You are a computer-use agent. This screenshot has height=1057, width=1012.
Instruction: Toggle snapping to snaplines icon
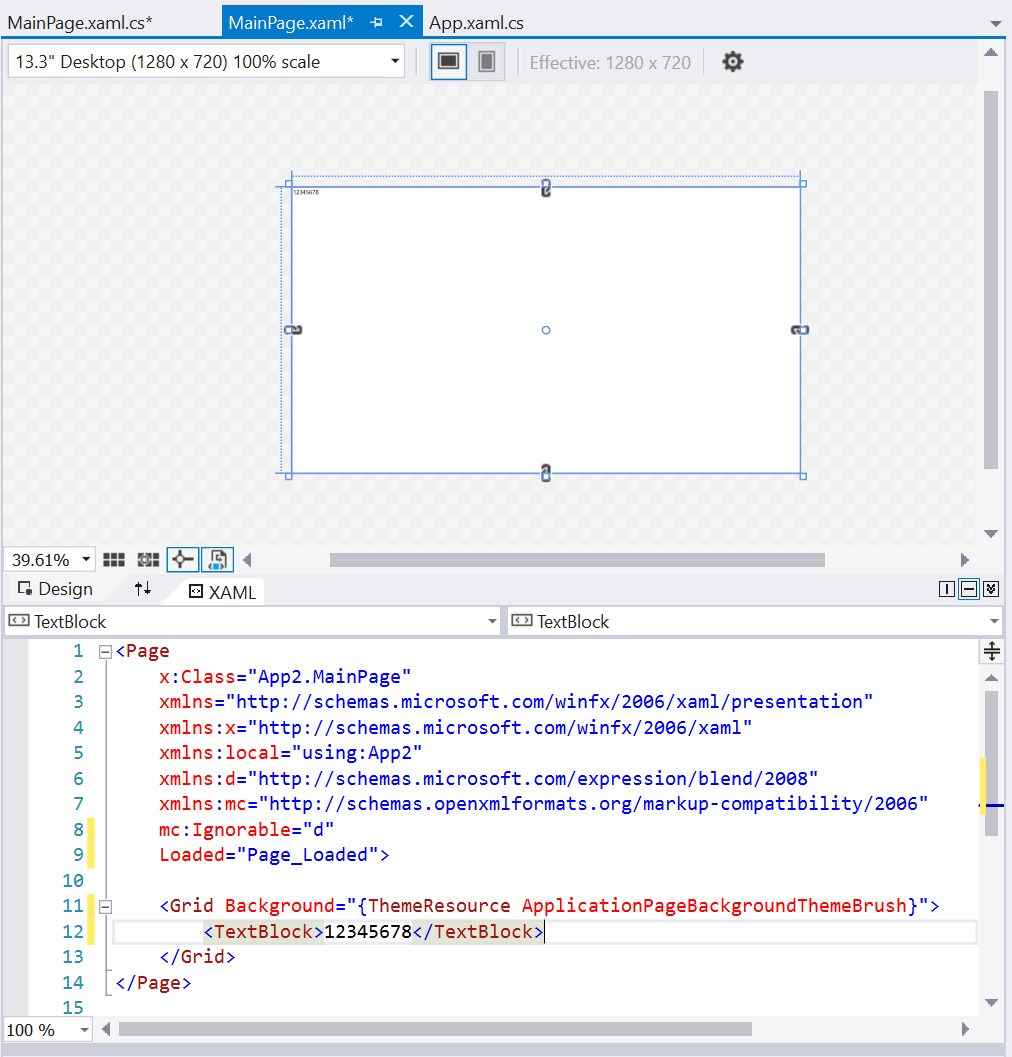pyautogui.click(x=182, y=560)
